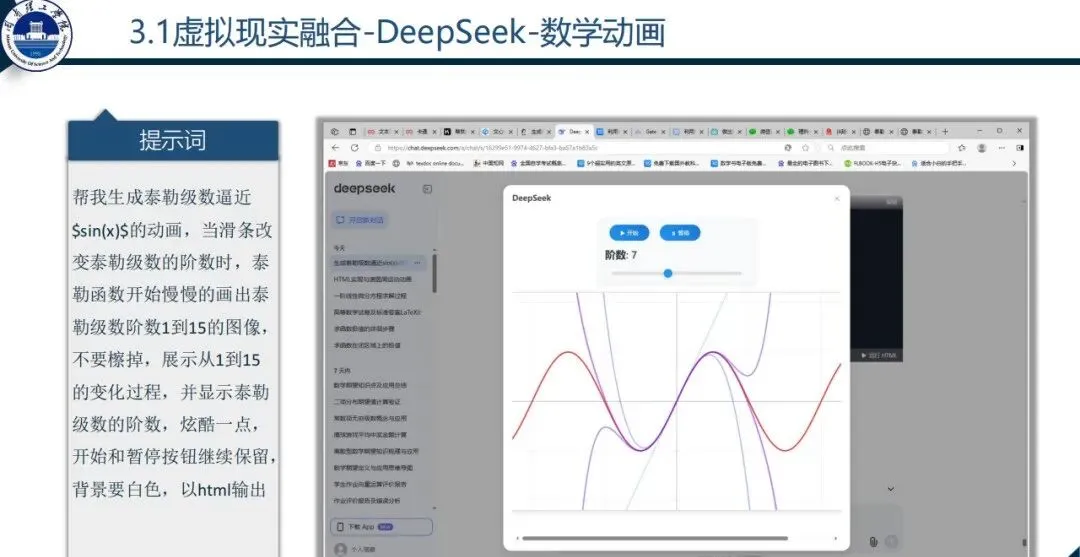
Task: Open the browser three-dots settings menu
Action: (1001, 148)
